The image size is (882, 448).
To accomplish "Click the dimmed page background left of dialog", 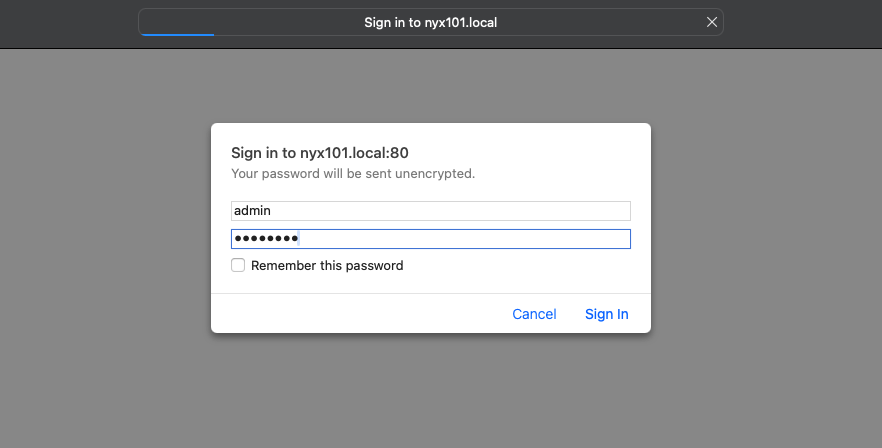I will coord(105,248).
